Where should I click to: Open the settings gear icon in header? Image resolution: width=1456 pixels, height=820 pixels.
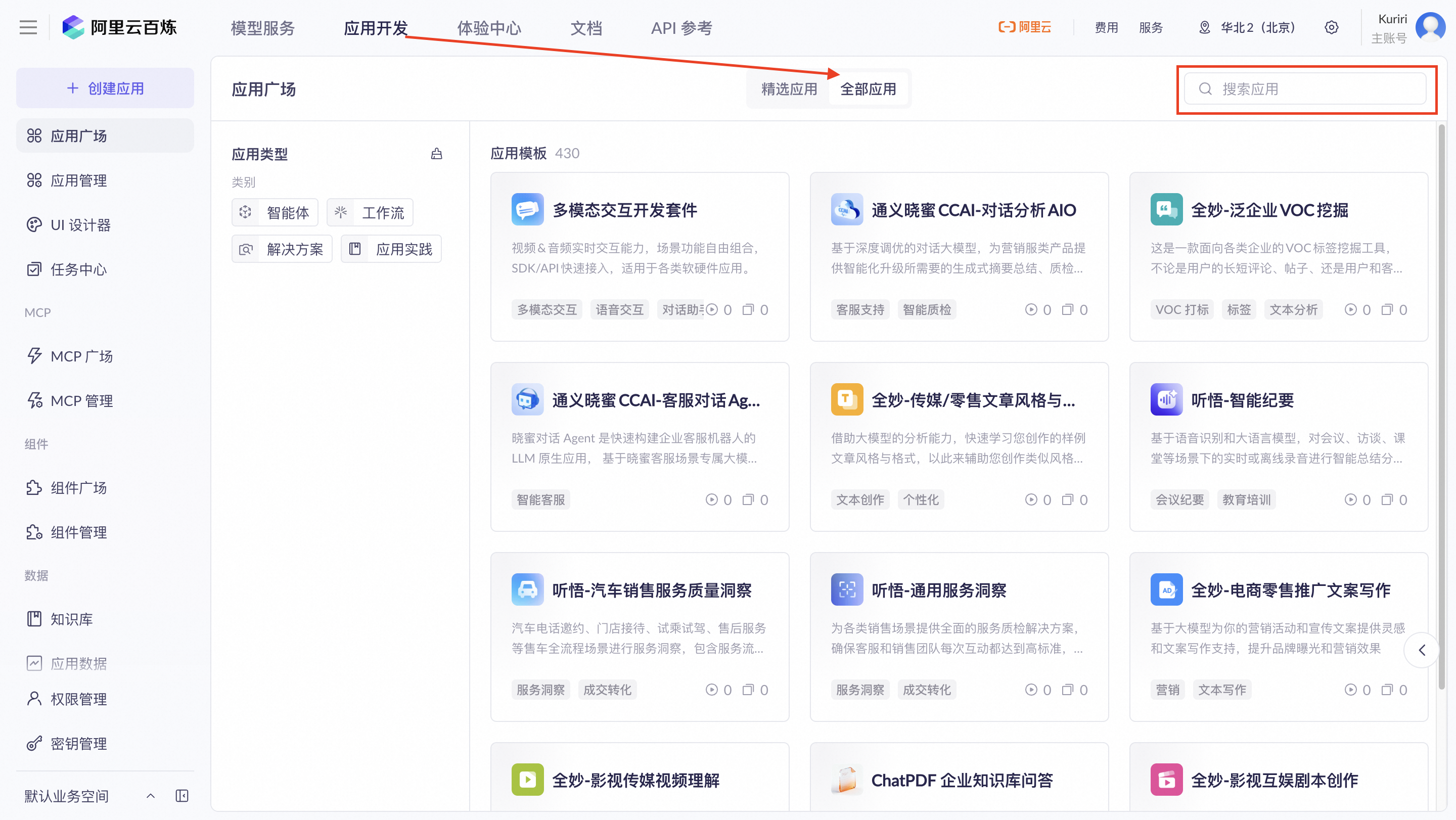point(1331,27)
